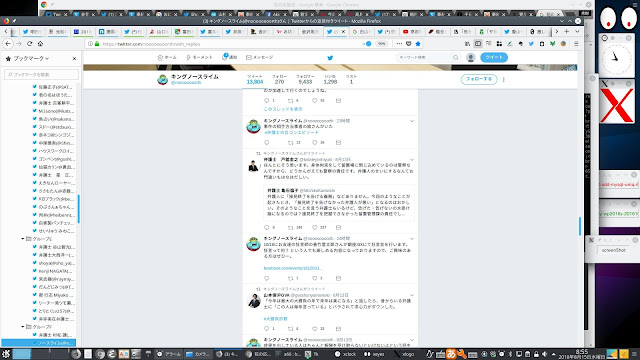Viewport: 640px width, 360px height.
Task: Retweet the tweet showing 190 retweets
Action: pos(291,227)
